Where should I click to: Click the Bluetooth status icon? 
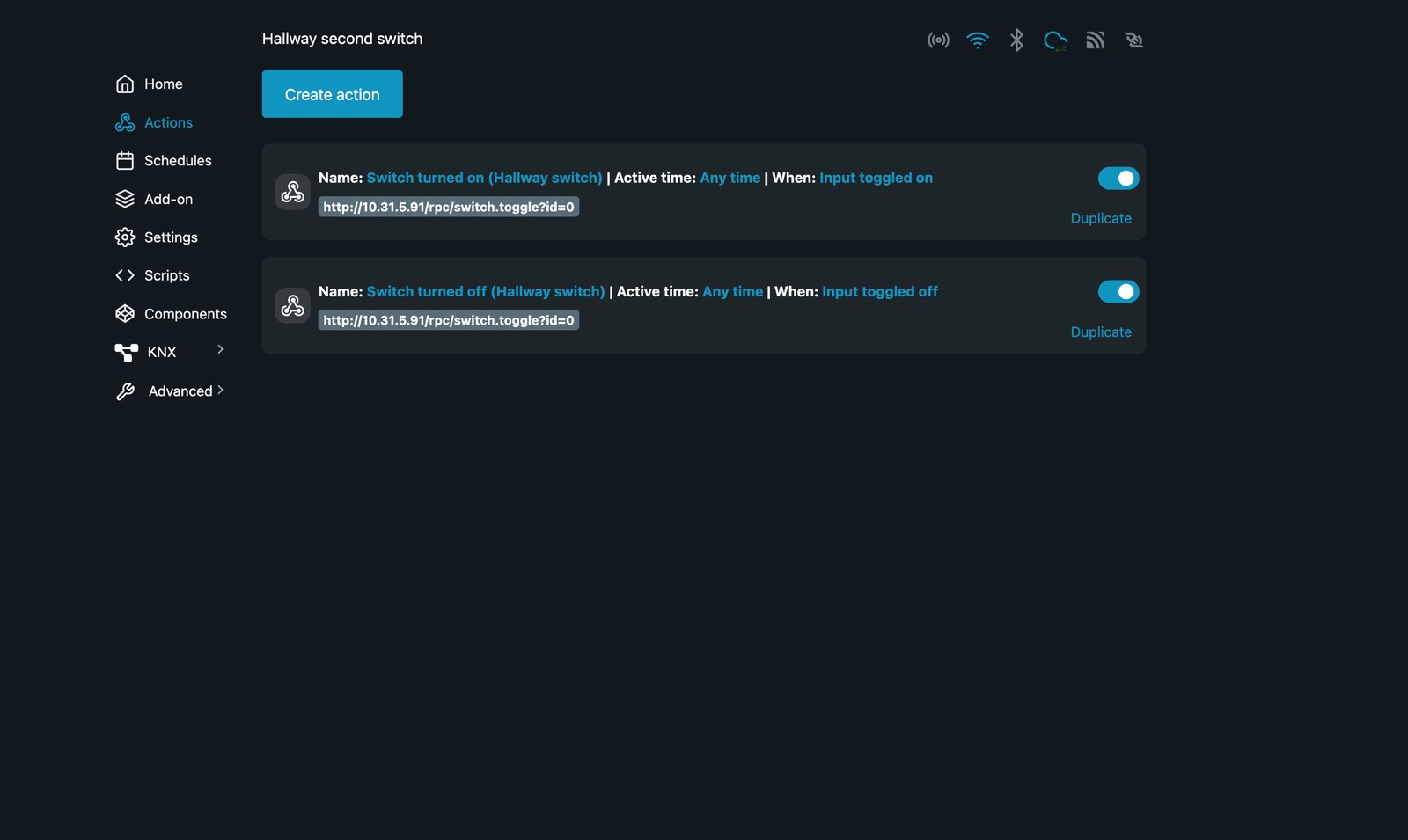pos(1016,40)
